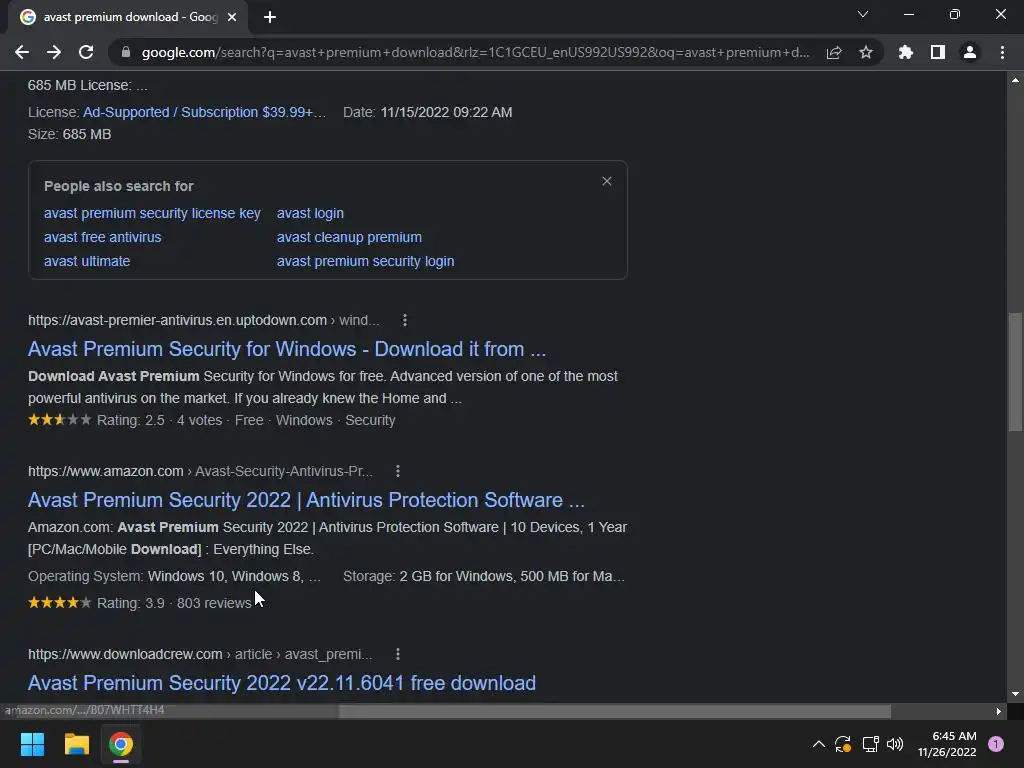Click the scroll up arrow
Screen dimensions: 1024x768
pos(1015,80)
